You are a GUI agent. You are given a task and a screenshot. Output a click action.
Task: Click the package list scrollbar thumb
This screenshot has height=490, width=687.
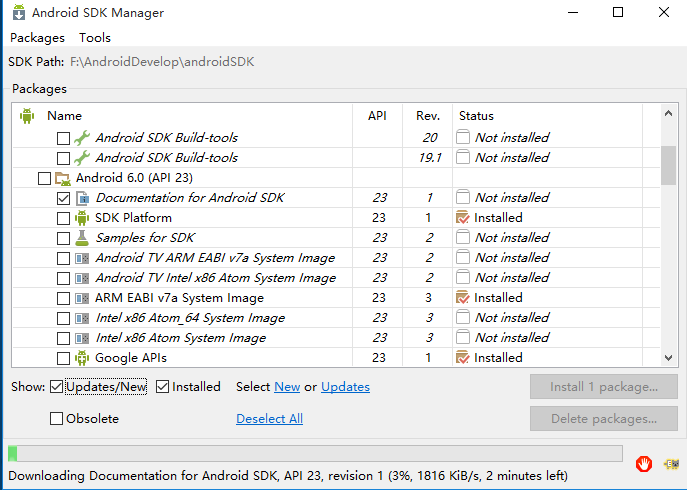pos(668,166)
